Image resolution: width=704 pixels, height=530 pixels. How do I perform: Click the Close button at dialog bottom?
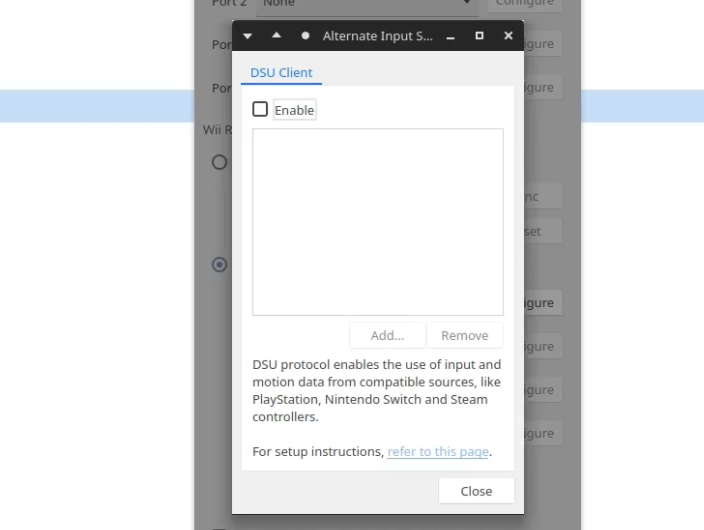(476, 491)
